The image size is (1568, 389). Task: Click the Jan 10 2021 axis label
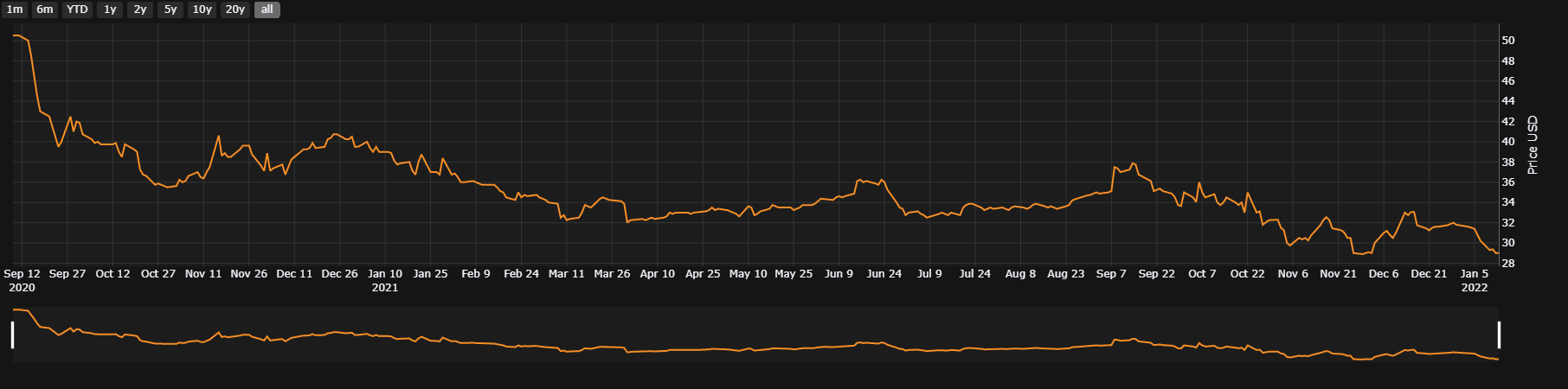click(385, 280)
